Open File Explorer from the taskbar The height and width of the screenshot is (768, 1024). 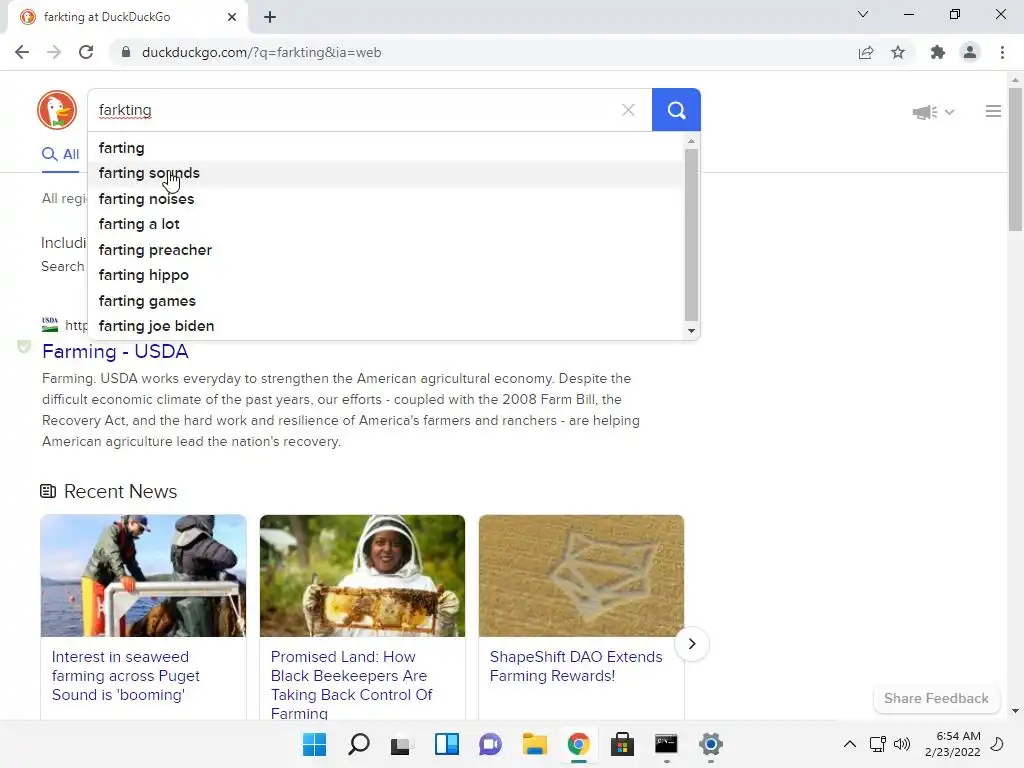click(x=534, y=744)
